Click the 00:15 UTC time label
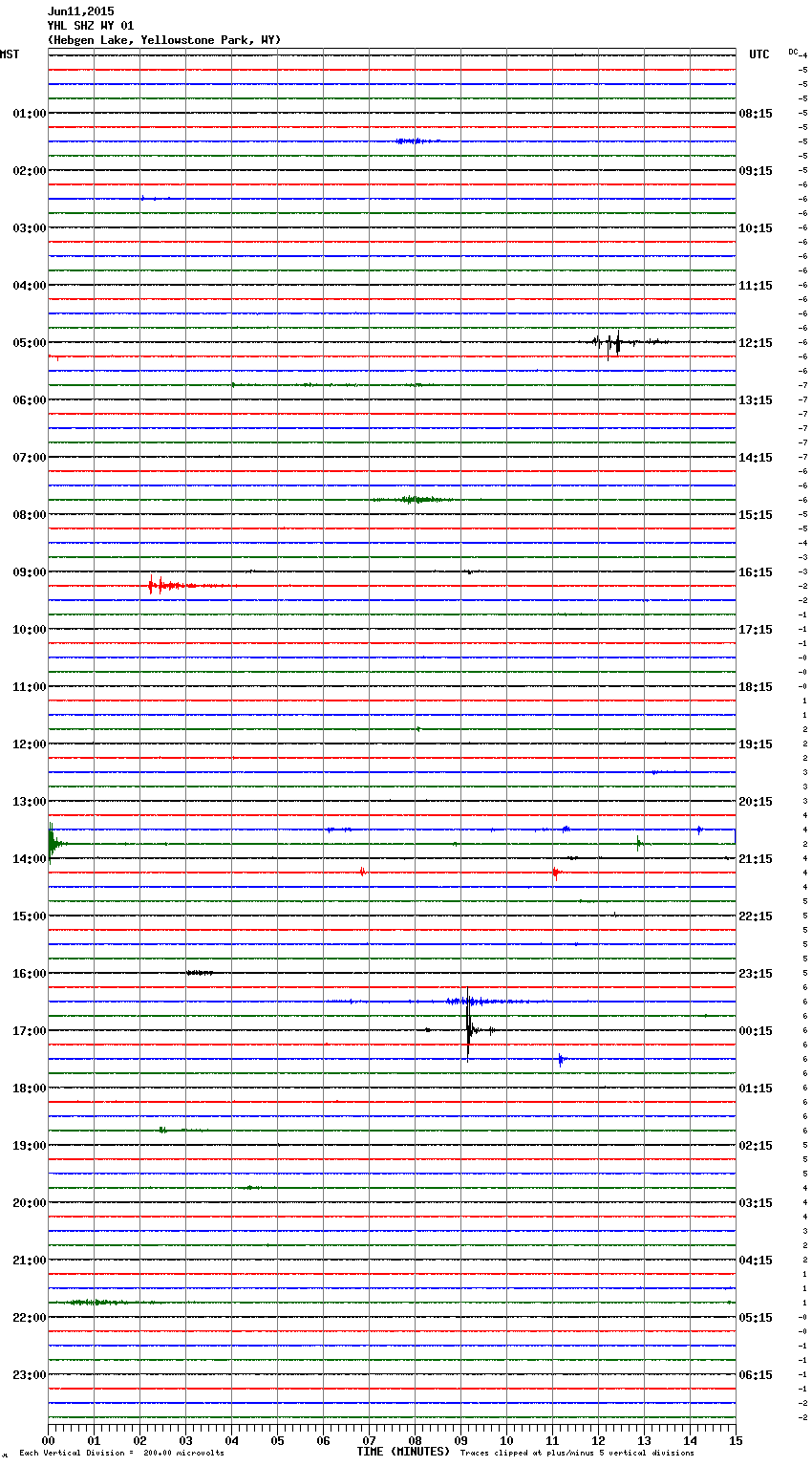This screenshot has width=812, height=1466. pos(756,1031)
